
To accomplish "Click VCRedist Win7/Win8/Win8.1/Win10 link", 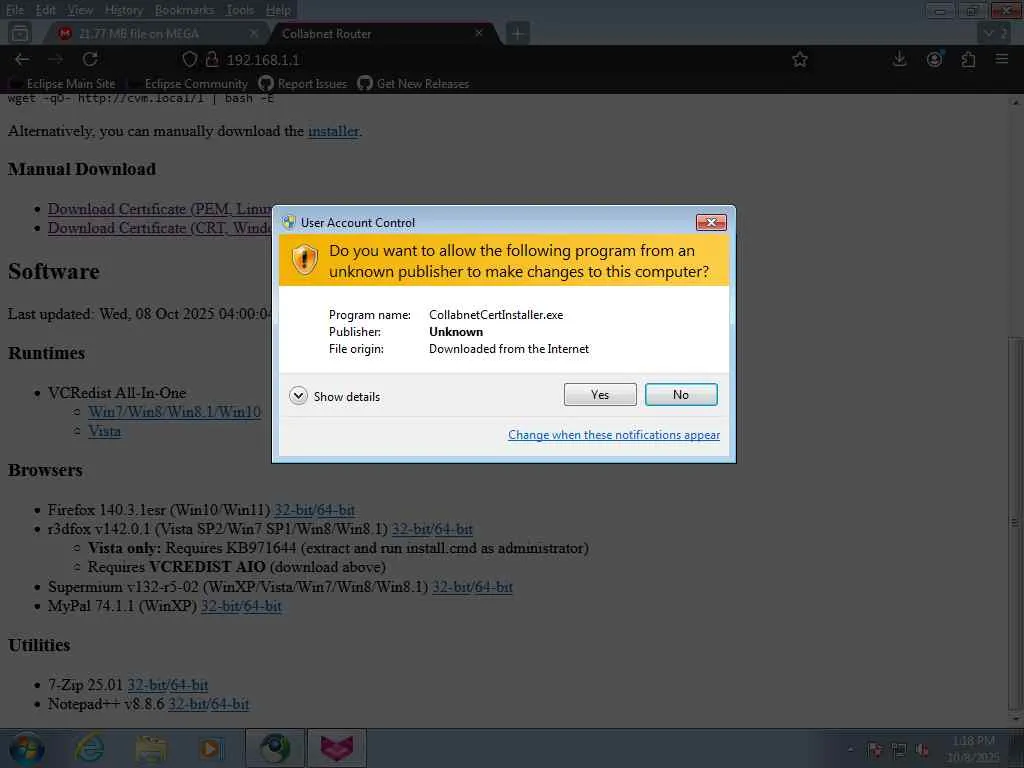I will [x=174, y=412].
